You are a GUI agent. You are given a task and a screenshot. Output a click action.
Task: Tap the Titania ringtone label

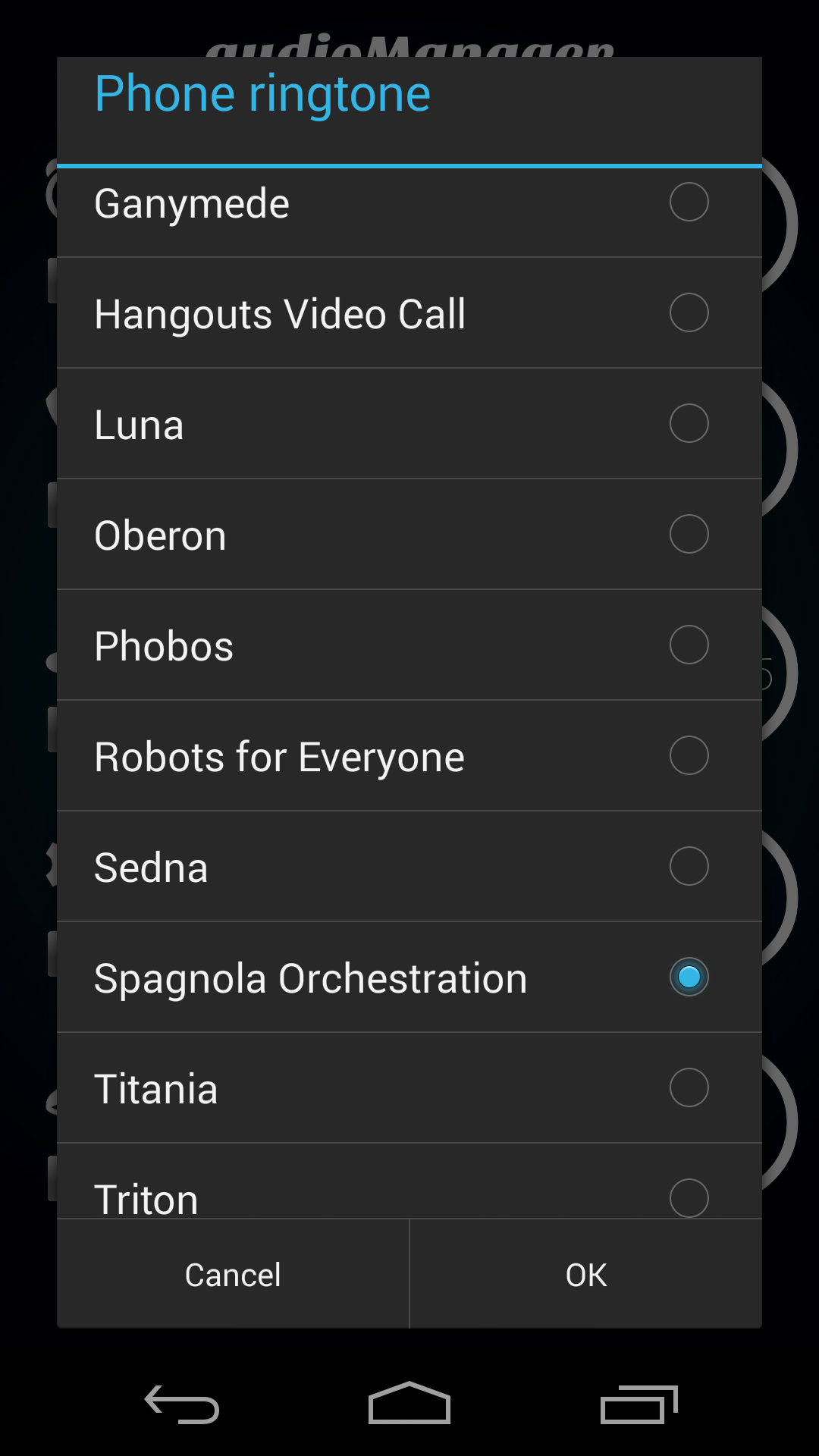(156, 1089)
